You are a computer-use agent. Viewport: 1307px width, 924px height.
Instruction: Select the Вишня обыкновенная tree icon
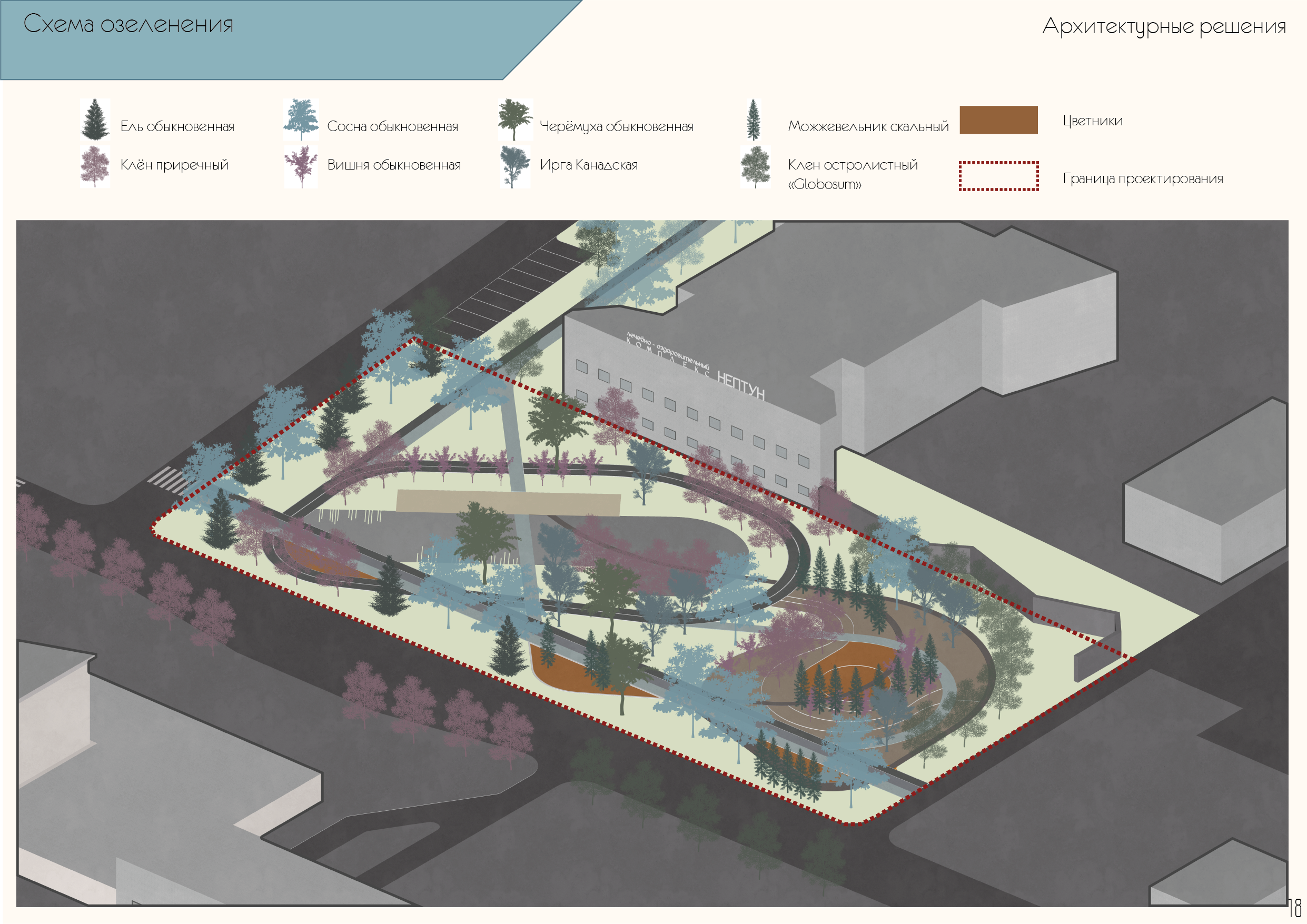point(301,166)
